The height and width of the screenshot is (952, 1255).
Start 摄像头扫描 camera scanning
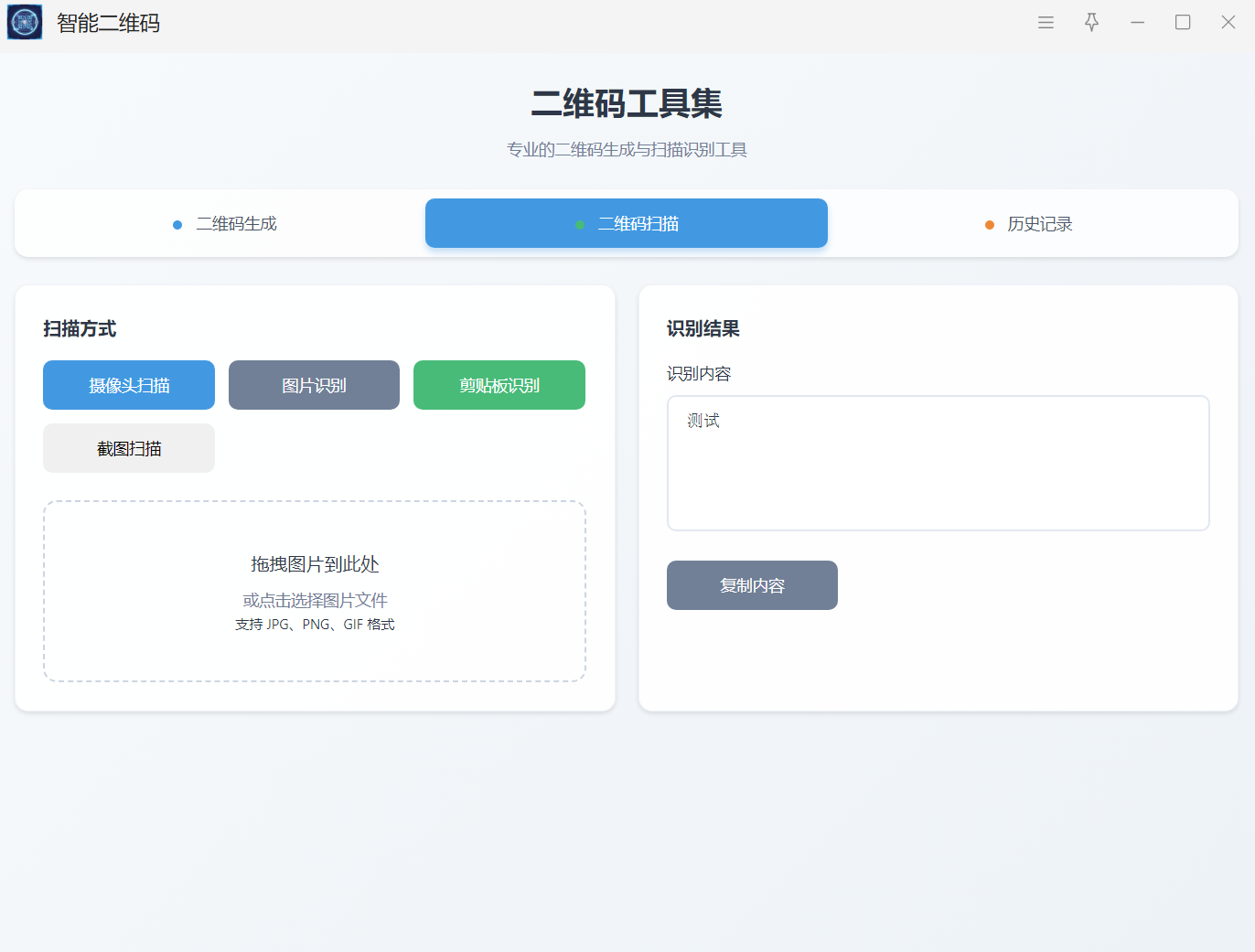[129, 385]
